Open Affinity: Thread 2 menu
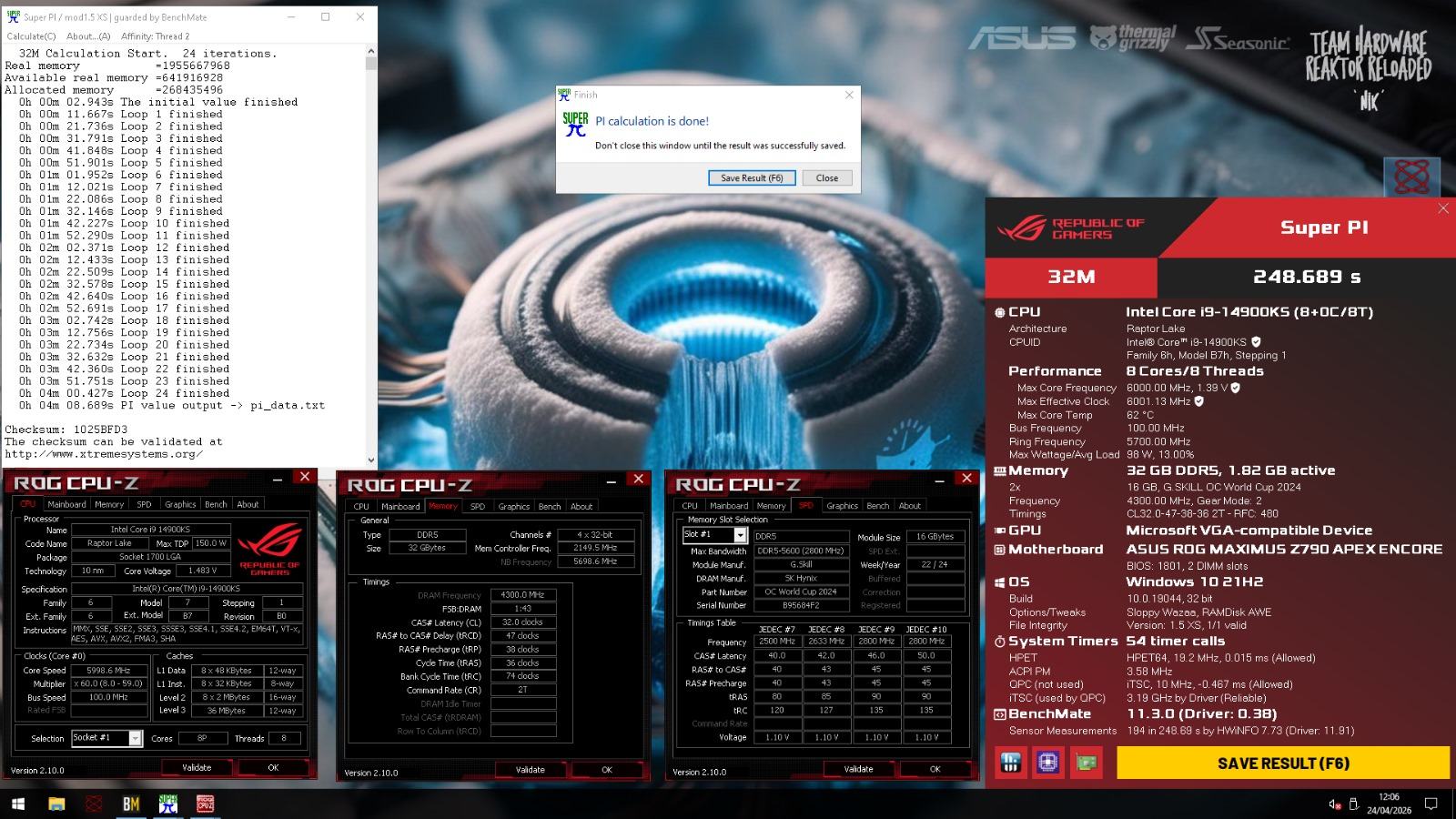This screenshot has height=819, width=1456. point(156,36)
